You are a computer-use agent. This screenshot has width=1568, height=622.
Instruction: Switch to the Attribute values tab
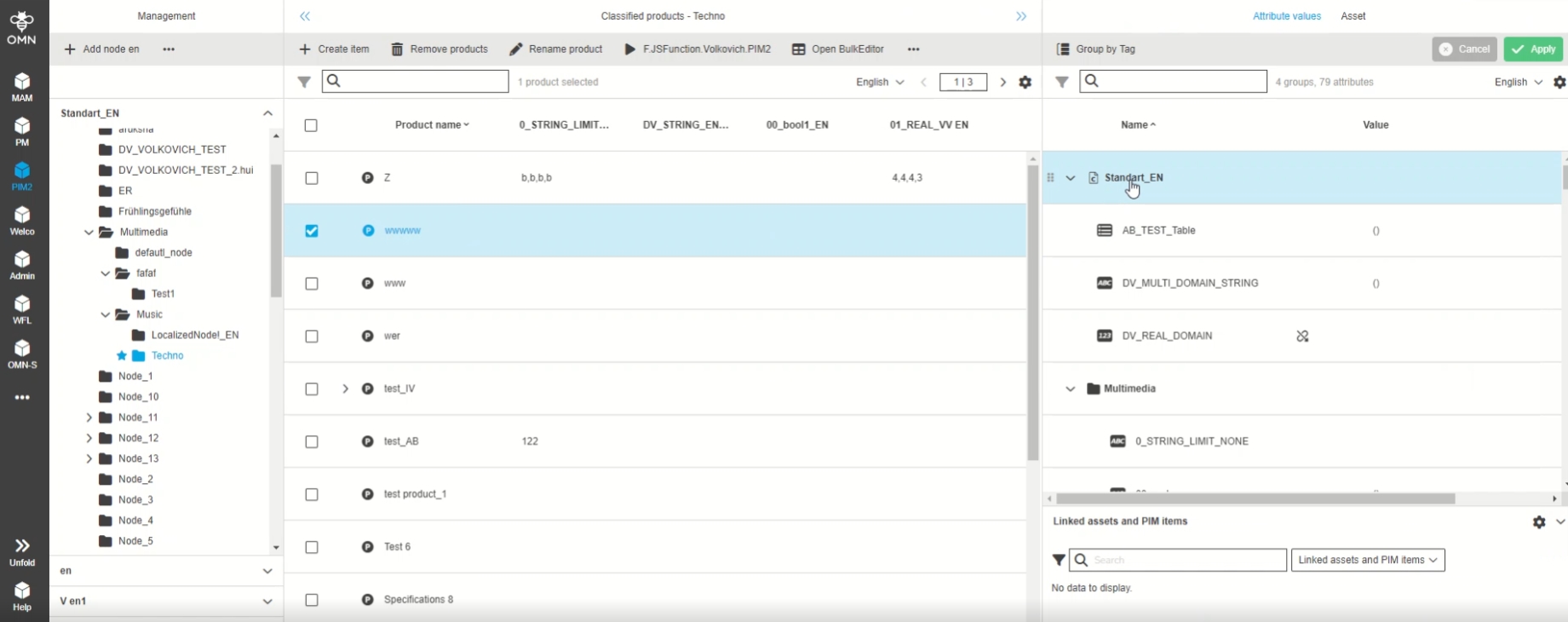(x=1287, y=16)
